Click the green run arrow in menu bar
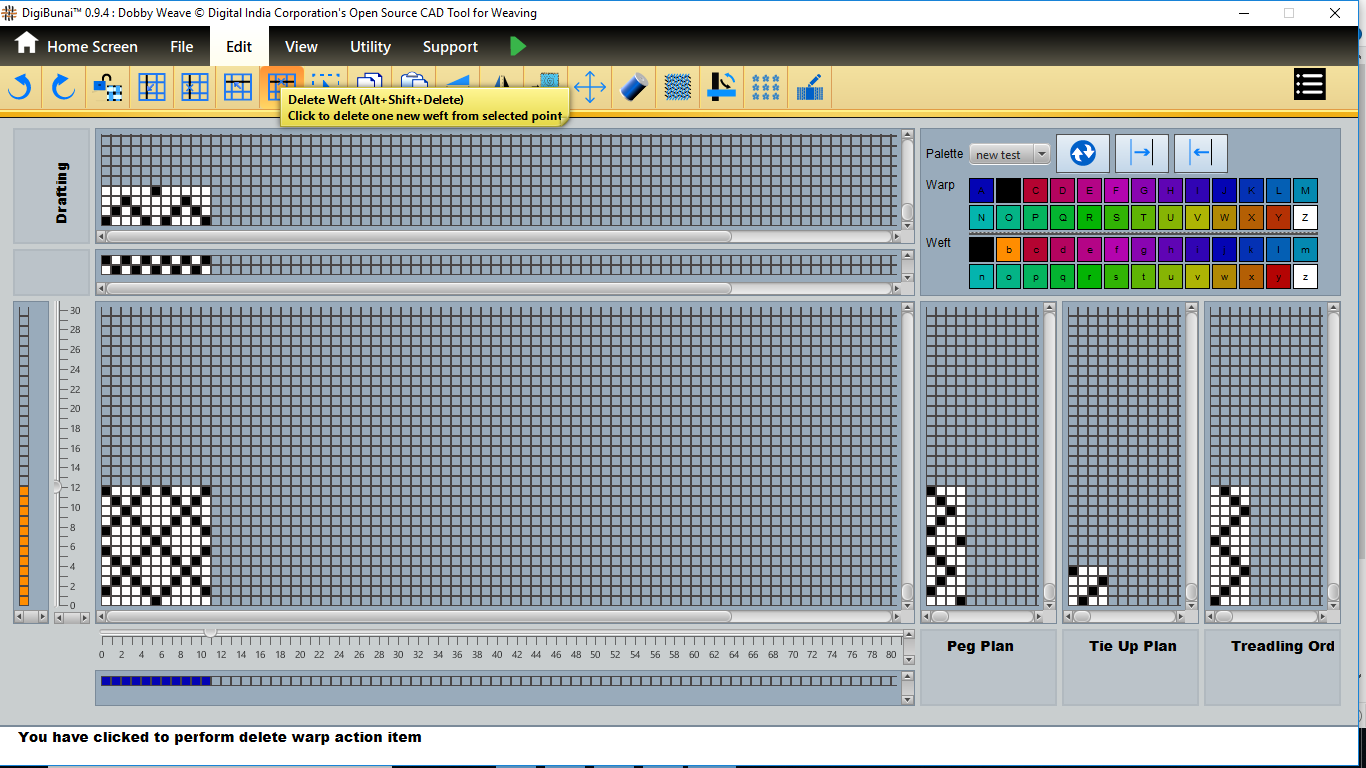Image resolution: width=1366 pixels, height=768 pixels. pos(517,46)
